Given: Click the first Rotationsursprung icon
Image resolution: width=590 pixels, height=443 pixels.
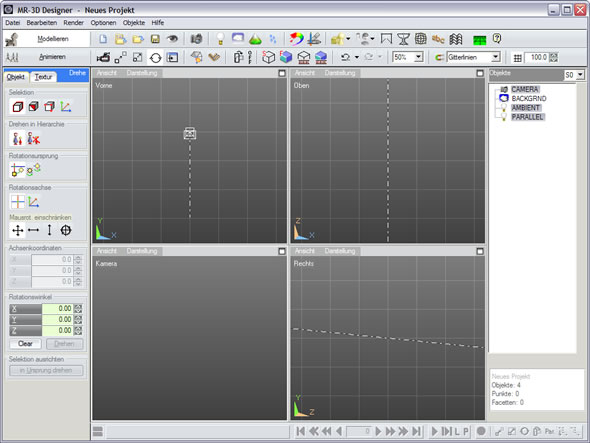Looking at the screenshot, I should (x=17, y=170).
